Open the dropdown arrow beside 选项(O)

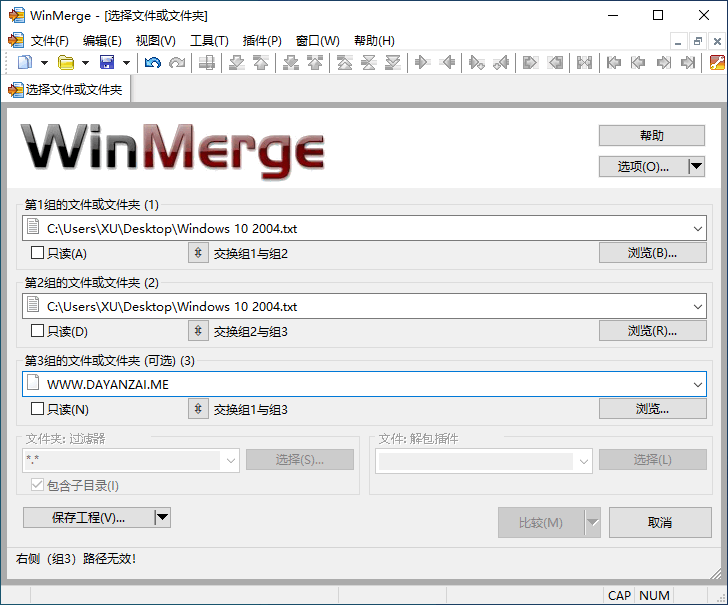pyautogui.click(x=697, y=166)
